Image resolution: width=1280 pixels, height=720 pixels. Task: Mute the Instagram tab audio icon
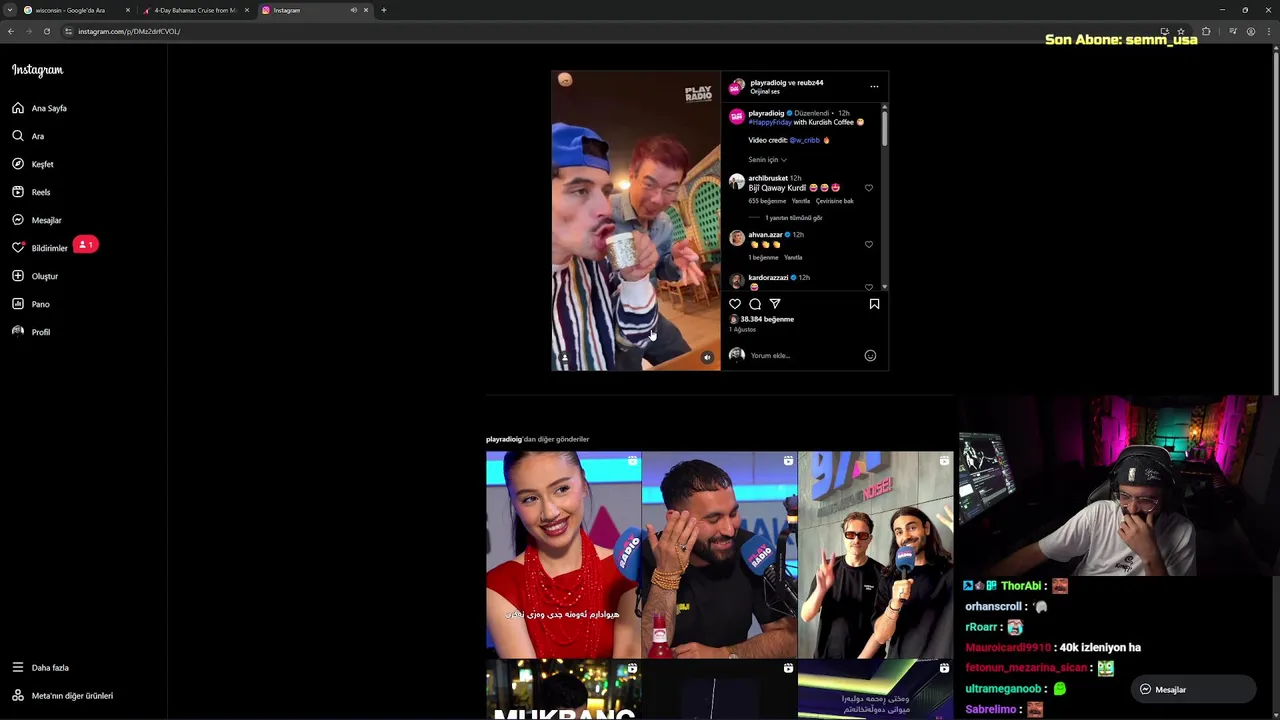[353, 10]
